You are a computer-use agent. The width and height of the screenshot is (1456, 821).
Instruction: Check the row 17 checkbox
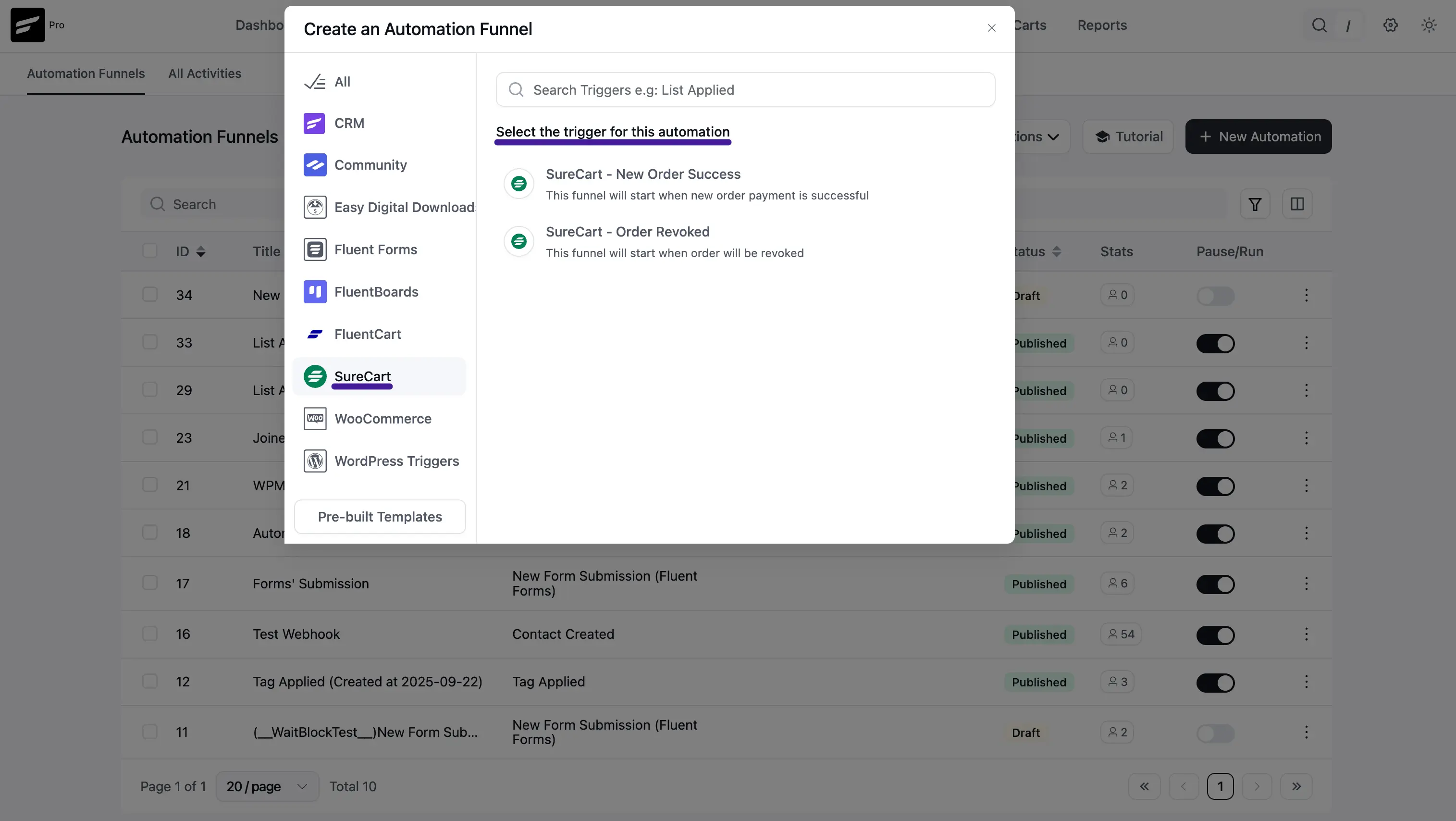click(150, 583)
